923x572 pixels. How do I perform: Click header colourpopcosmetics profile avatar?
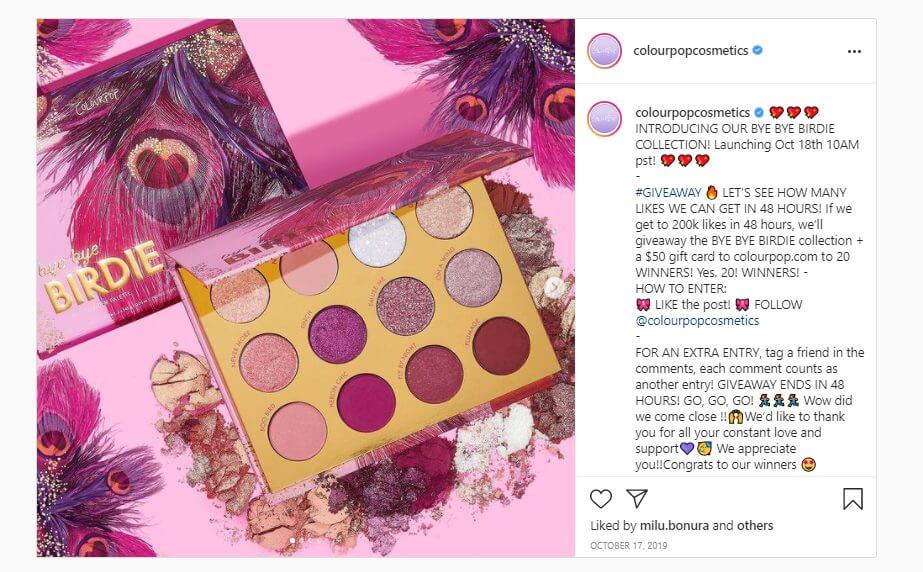[x=605, y=51]
